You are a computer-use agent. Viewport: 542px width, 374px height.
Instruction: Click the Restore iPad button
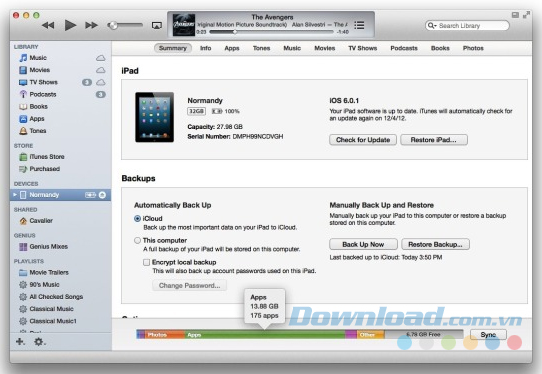click(x=434, y=140)
